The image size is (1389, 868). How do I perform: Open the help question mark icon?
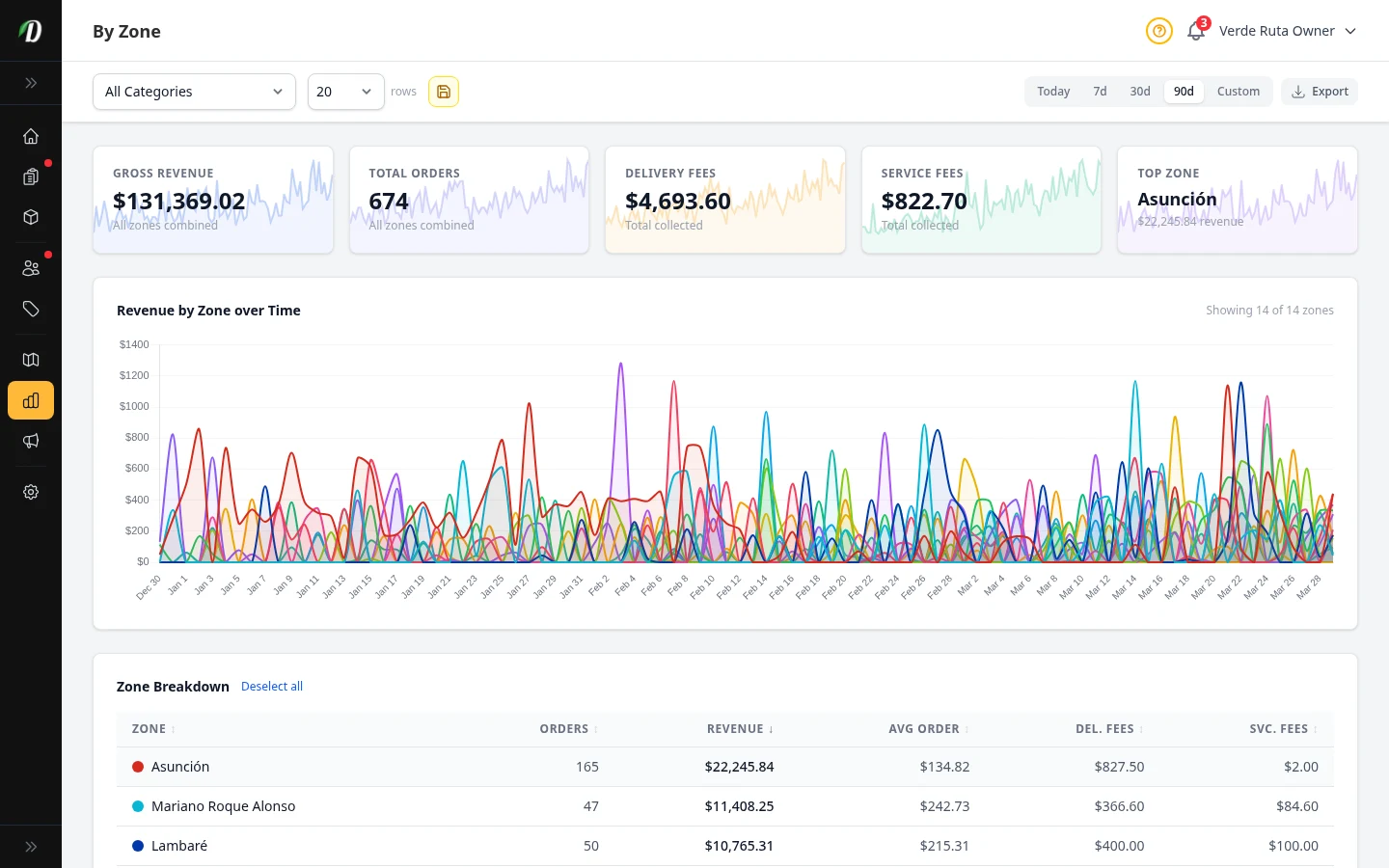coord(1158,31)
